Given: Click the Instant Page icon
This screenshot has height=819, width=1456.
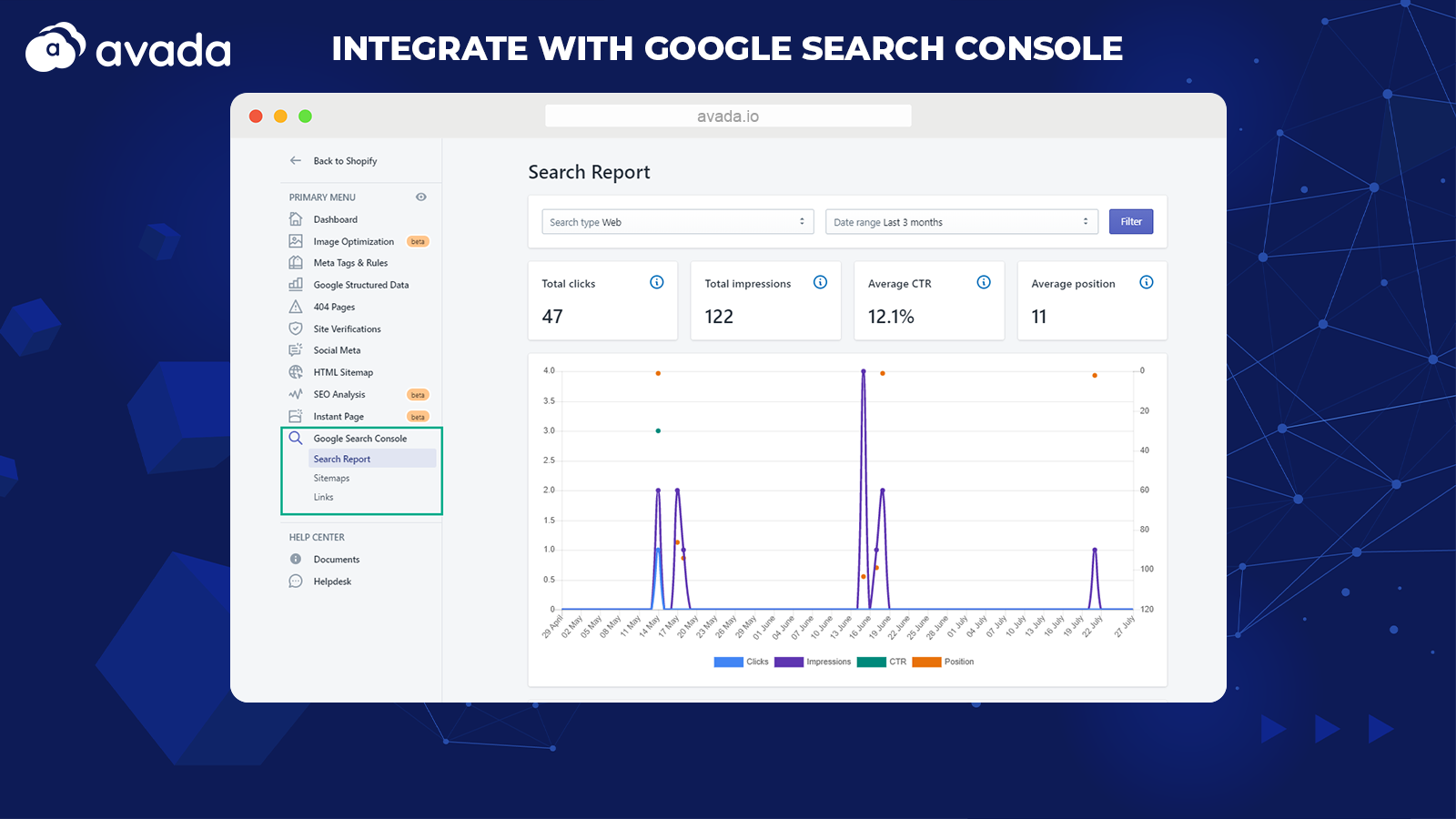Looking at the screenshot, I should pos(296,416).
